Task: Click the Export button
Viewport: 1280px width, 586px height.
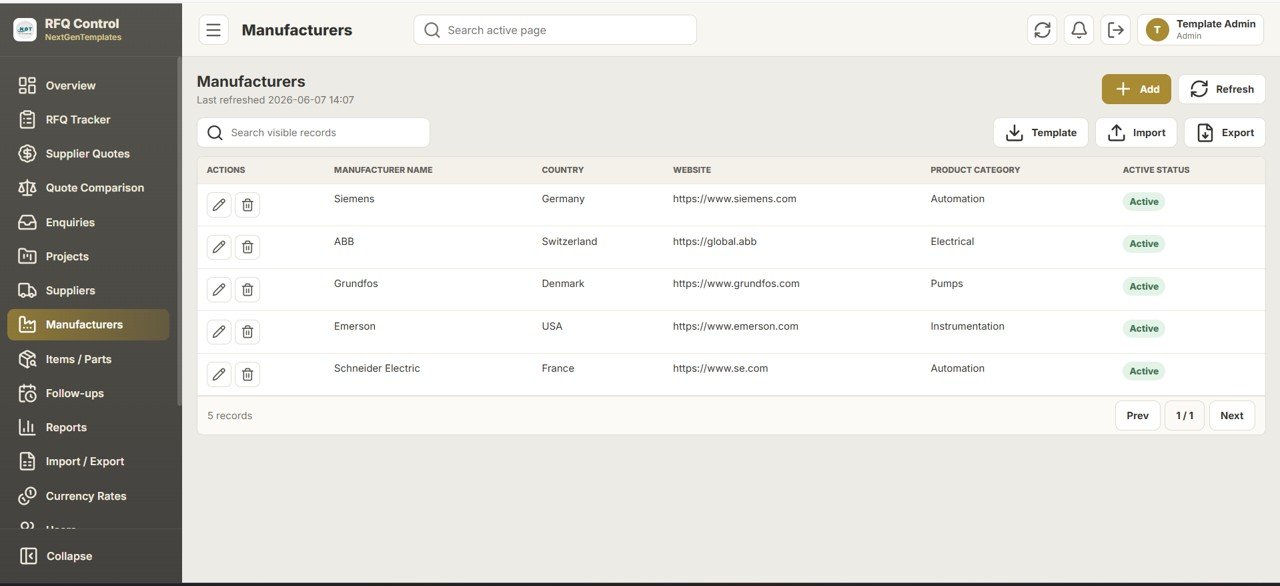Action: click(1225, 132)
